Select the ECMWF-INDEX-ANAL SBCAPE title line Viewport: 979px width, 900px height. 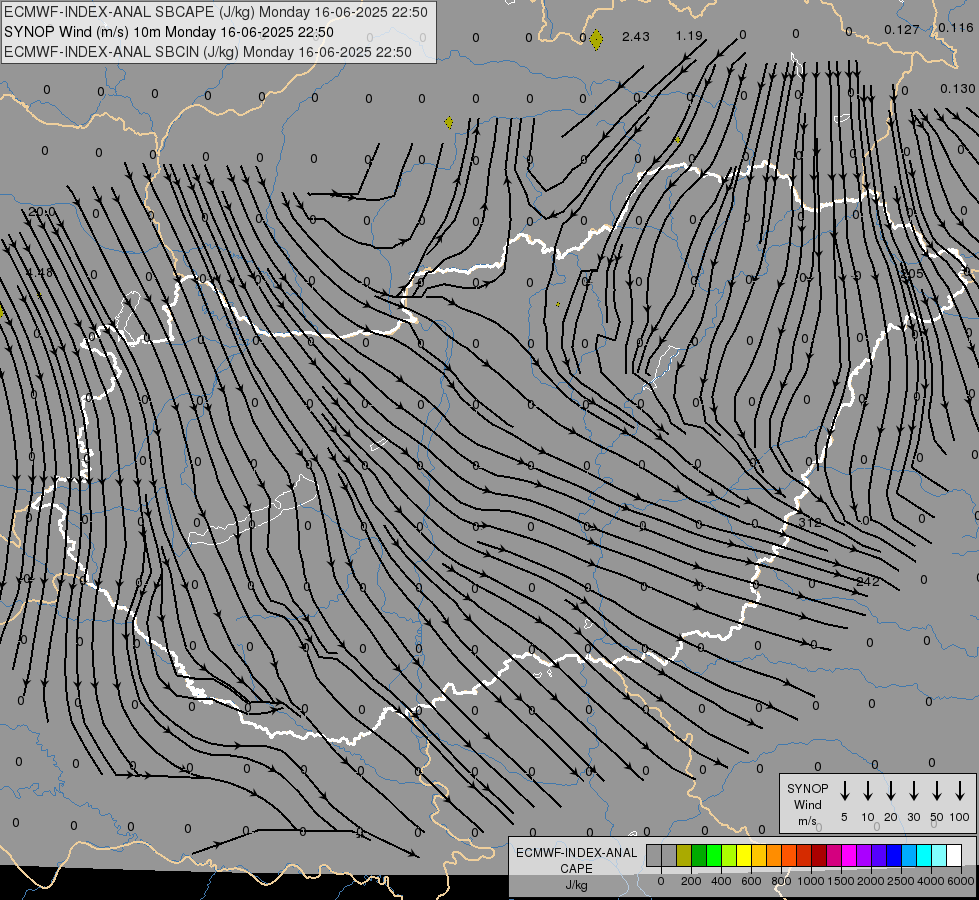coord(216,12)
